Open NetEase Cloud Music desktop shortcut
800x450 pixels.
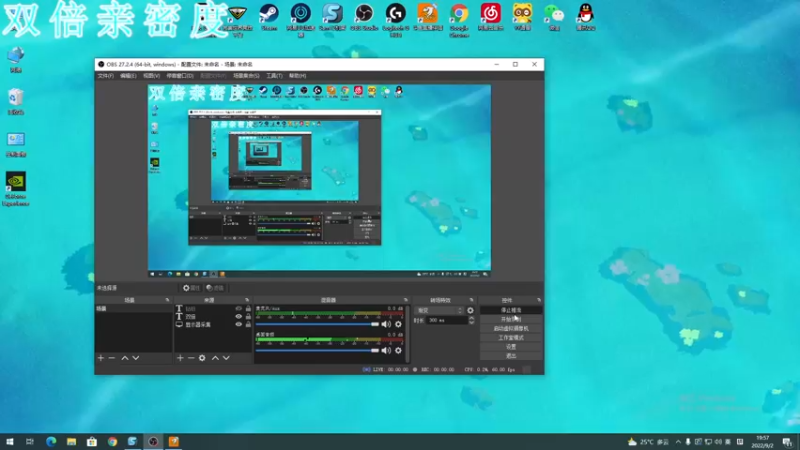491,17
